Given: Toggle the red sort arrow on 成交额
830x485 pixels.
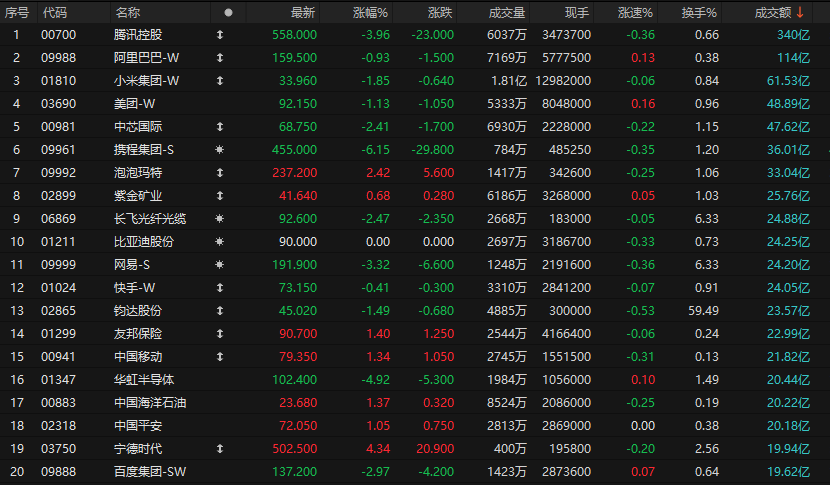Looking at the screenshot, I should [800, 12].
